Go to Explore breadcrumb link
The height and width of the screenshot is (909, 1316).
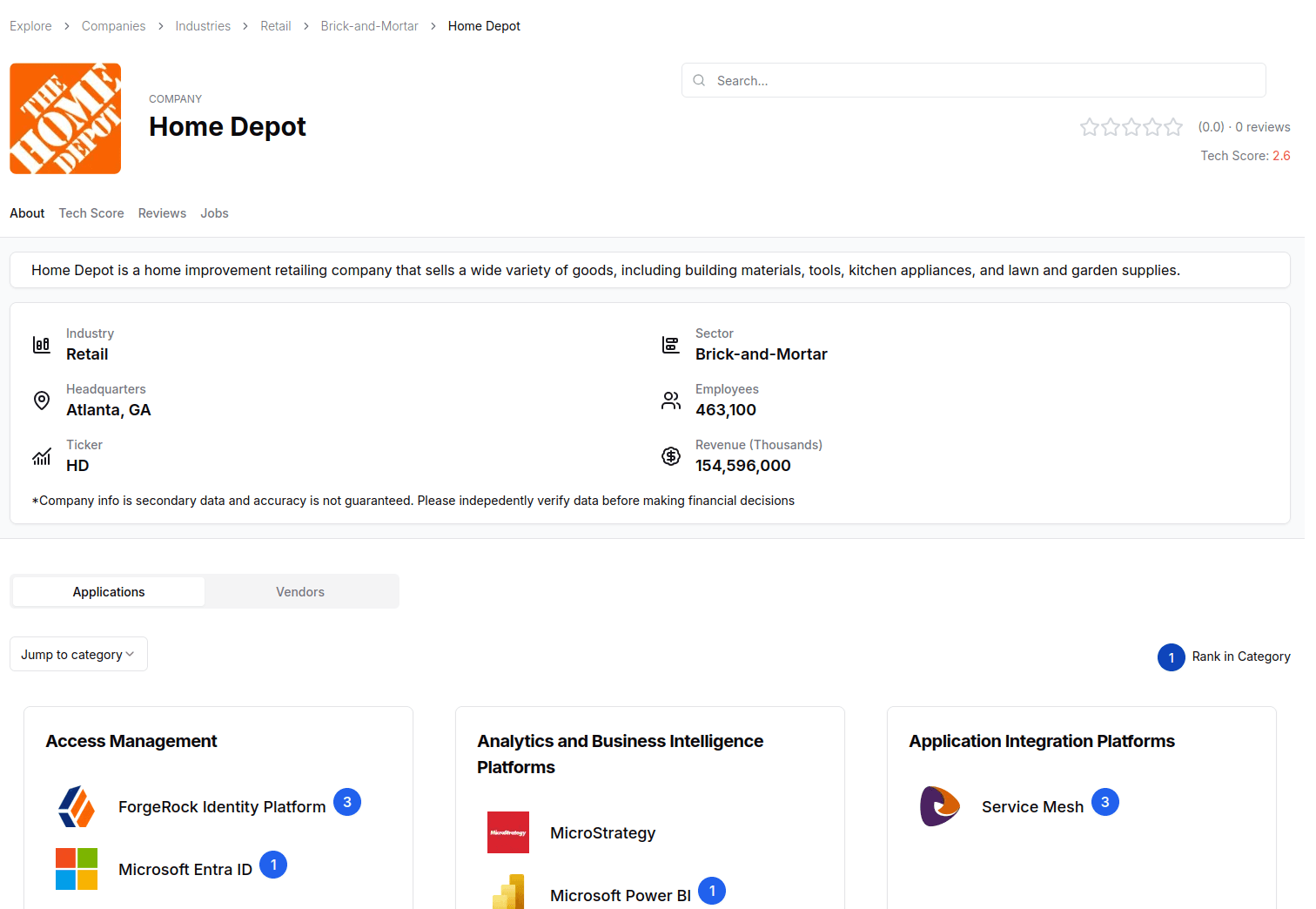point(30,26)
